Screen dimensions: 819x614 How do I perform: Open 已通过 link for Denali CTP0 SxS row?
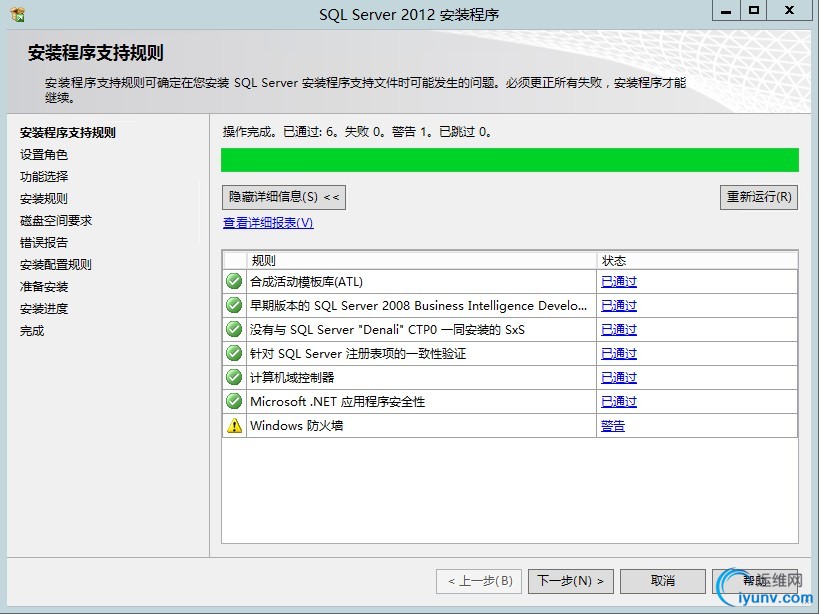tap(619, 330)
